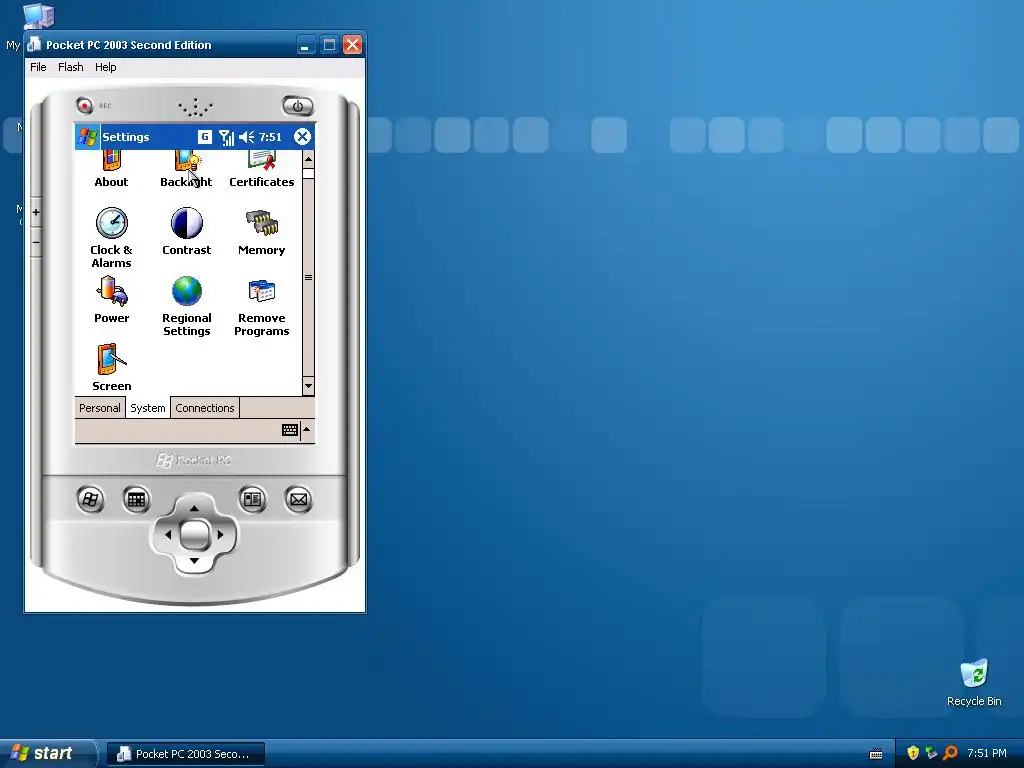Tap the Pocket PC Start flag icon
The image size is (1024, 768).
pos(88,136)
